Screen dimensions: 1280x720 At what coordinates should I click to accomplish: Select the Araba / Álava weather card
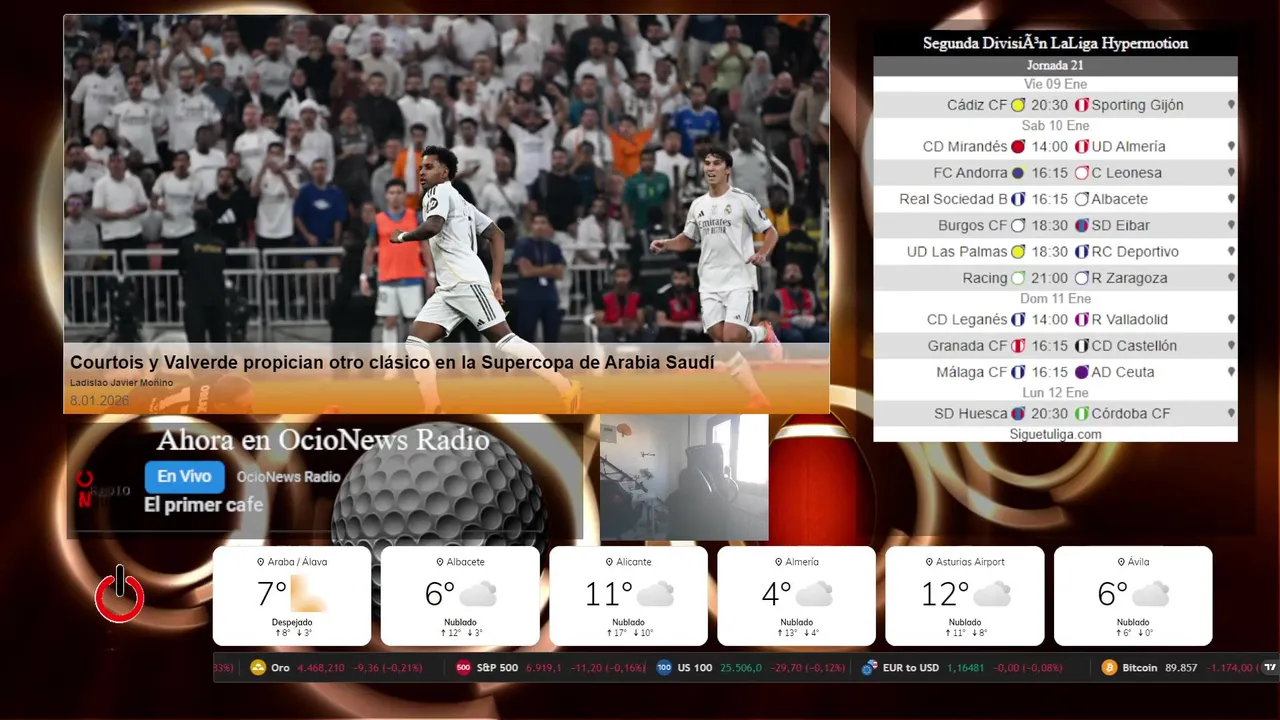[292, 596]
